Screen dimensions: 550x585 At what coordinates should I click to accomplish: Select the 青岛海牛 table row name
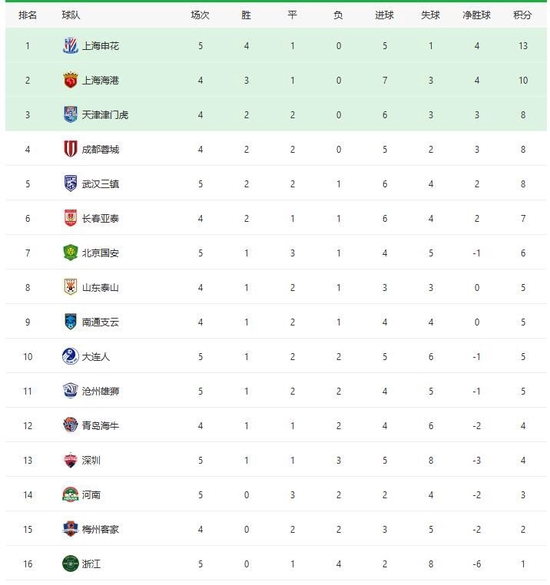tap(100, 425)
